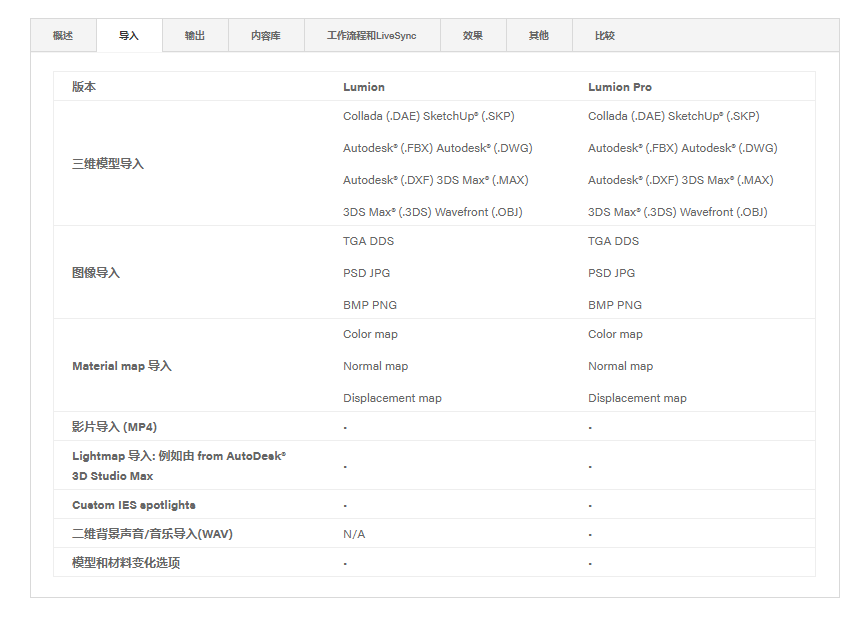Viewport: 867px width, 622px height.
Task: Click the Custom IES spotlights row label
Action: coord(134,505)
